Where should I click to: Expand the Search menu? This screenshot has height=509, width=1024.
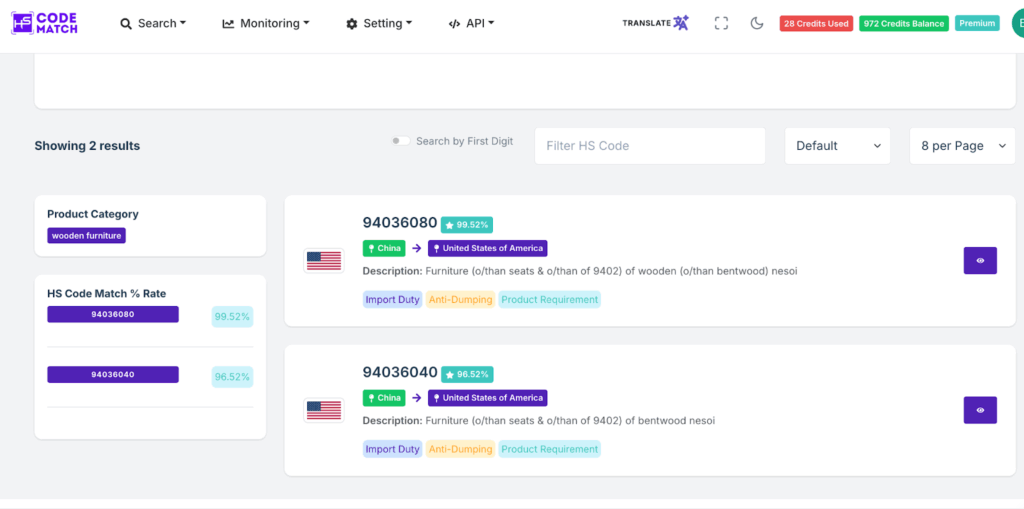[153, 23]
